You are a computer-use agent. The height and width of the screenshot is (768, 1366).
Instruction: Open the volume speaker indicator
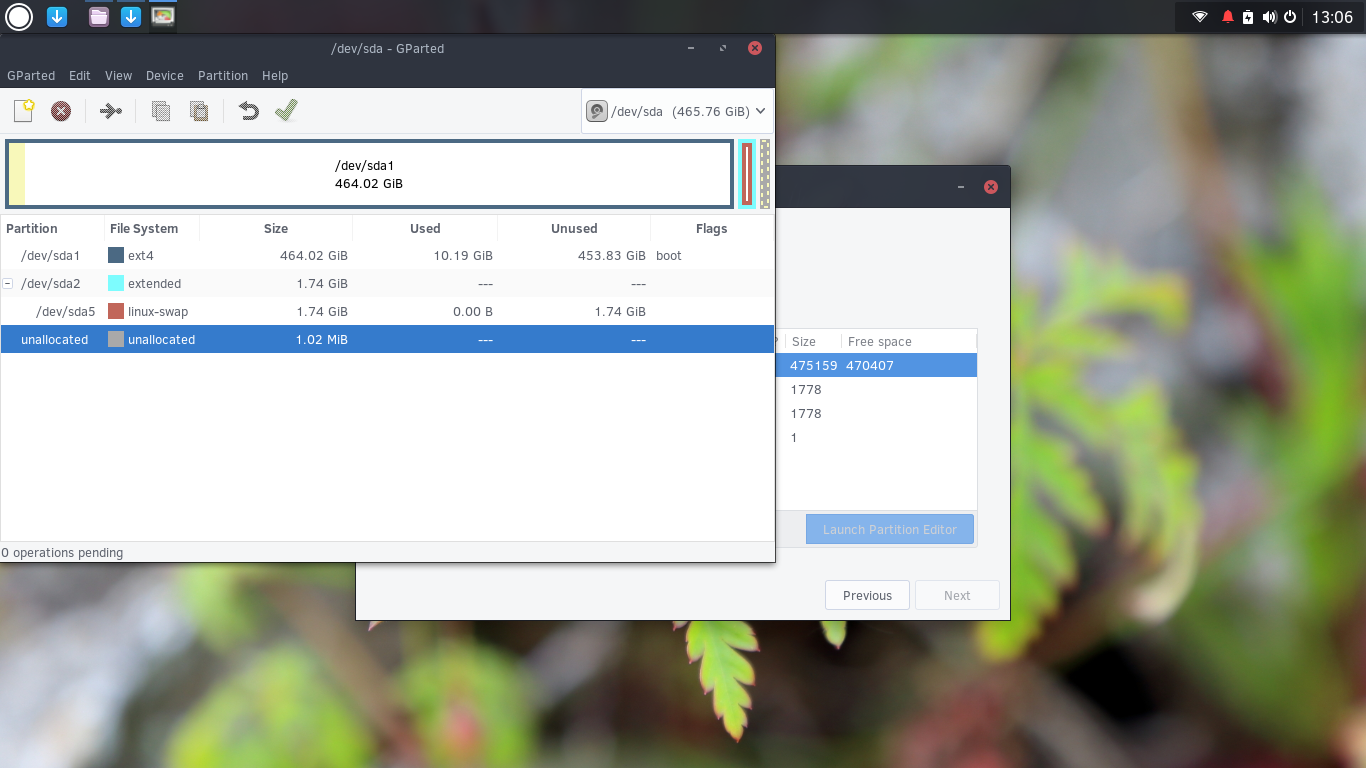1269,17
